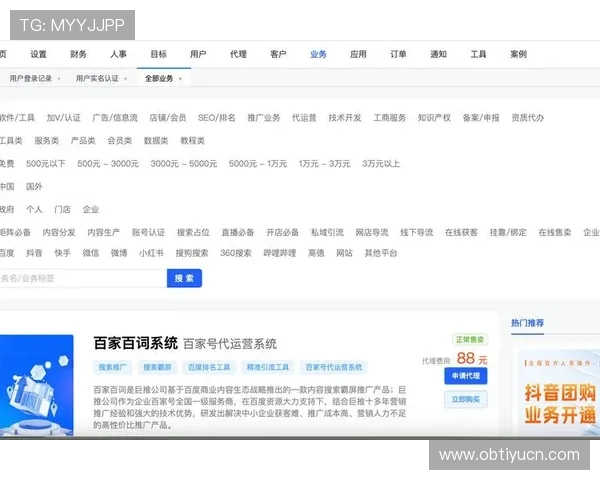600x480 pixels.
Task: Open the 百家百词系统 product thumbnail
Action: click(x=37, y=385)
